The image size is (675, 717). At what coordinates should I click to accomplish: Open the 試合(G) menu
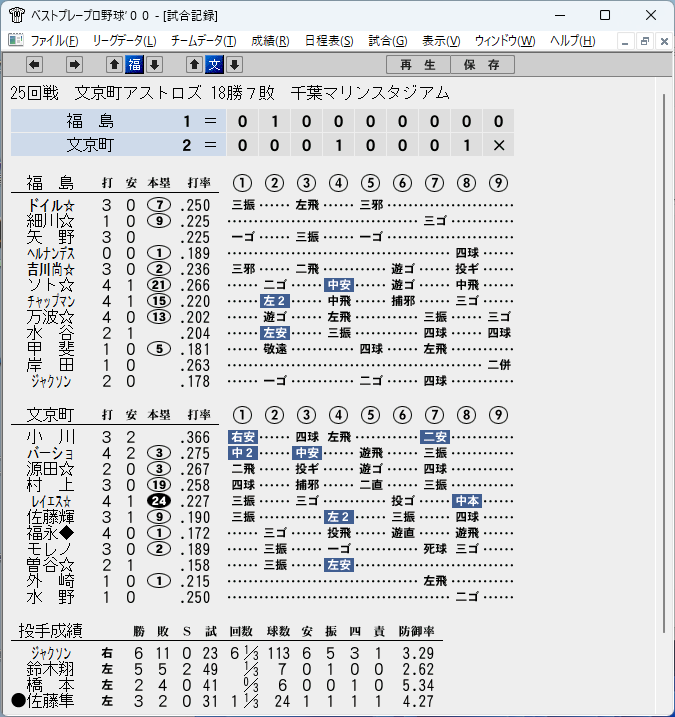click(x=388, y=41)
